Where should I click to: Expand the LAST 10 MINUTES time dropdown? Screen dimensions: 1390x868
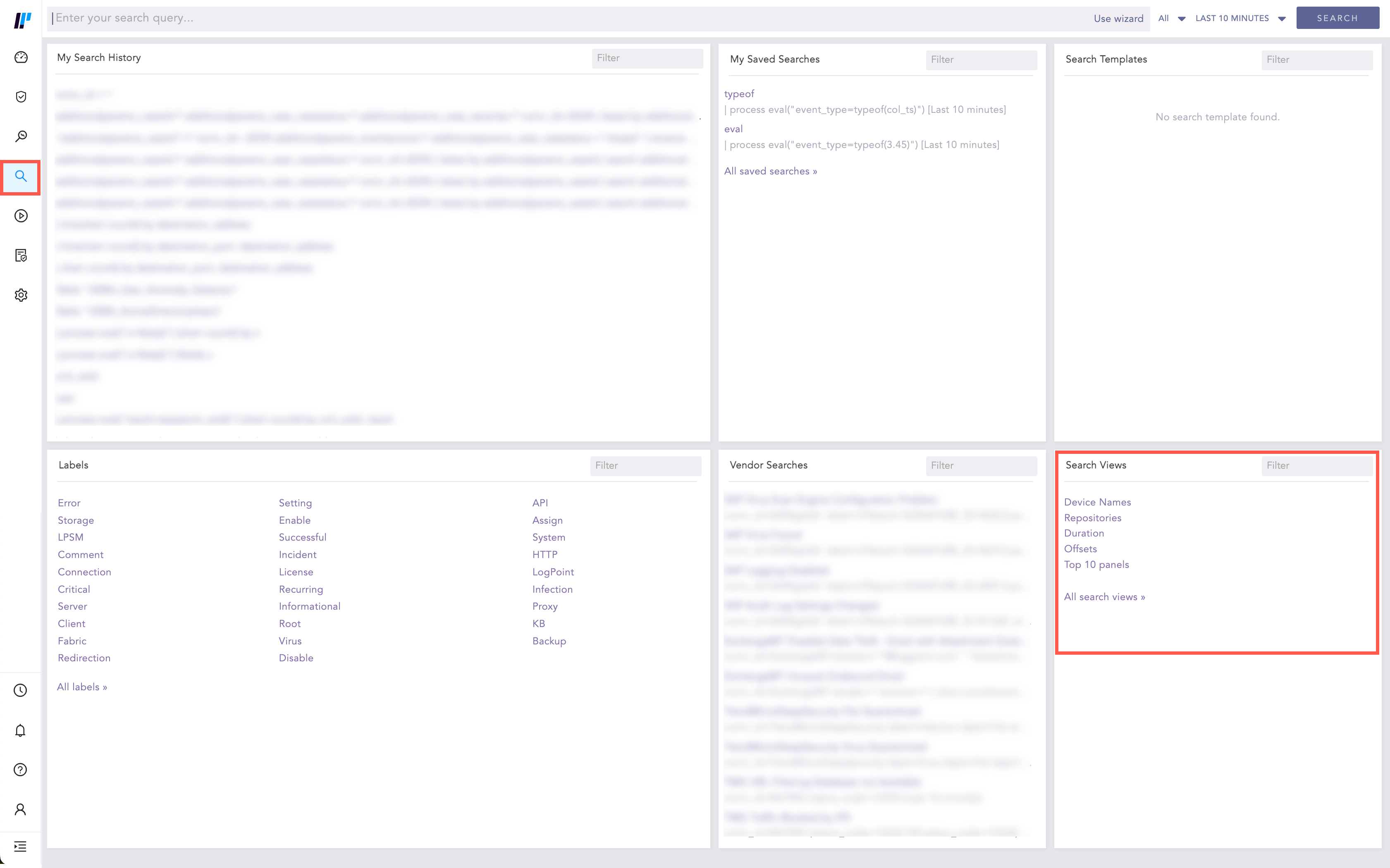pyautogui.click(x=1240, y=18)
